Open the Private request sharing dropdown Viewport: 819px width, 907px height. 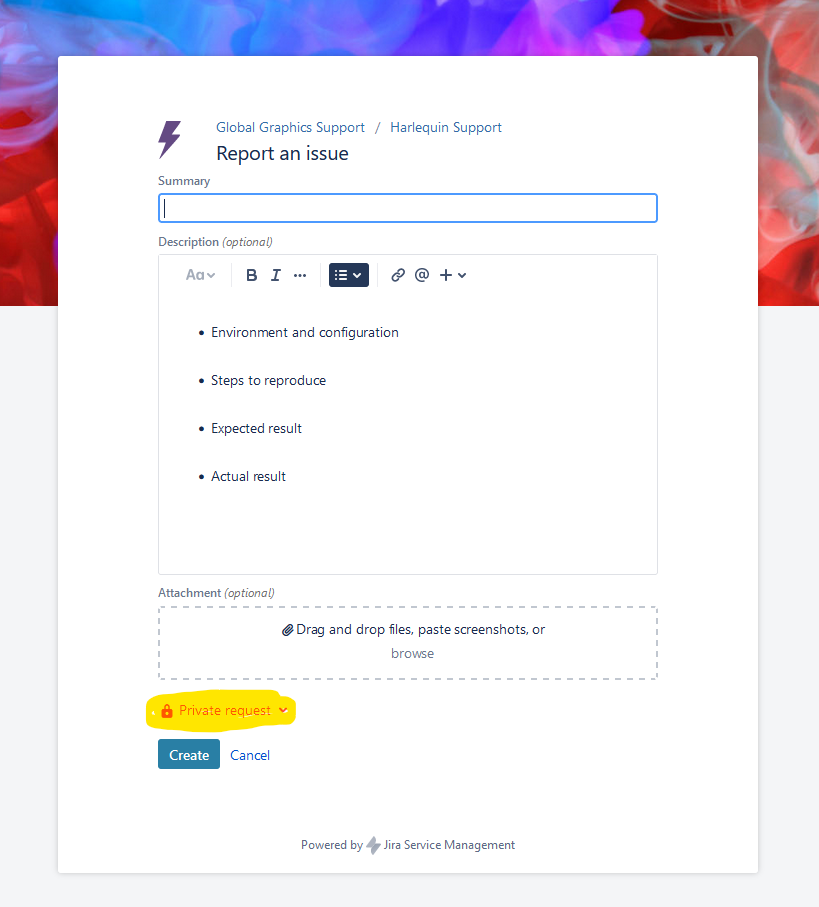tap(224, 710)
